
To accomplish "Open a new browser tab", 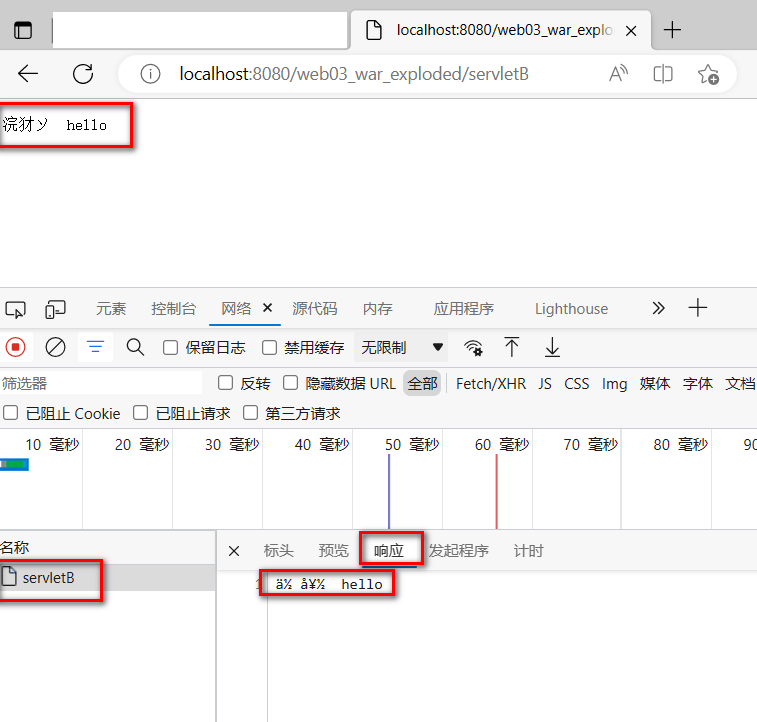I will click(x=672, y=30).
